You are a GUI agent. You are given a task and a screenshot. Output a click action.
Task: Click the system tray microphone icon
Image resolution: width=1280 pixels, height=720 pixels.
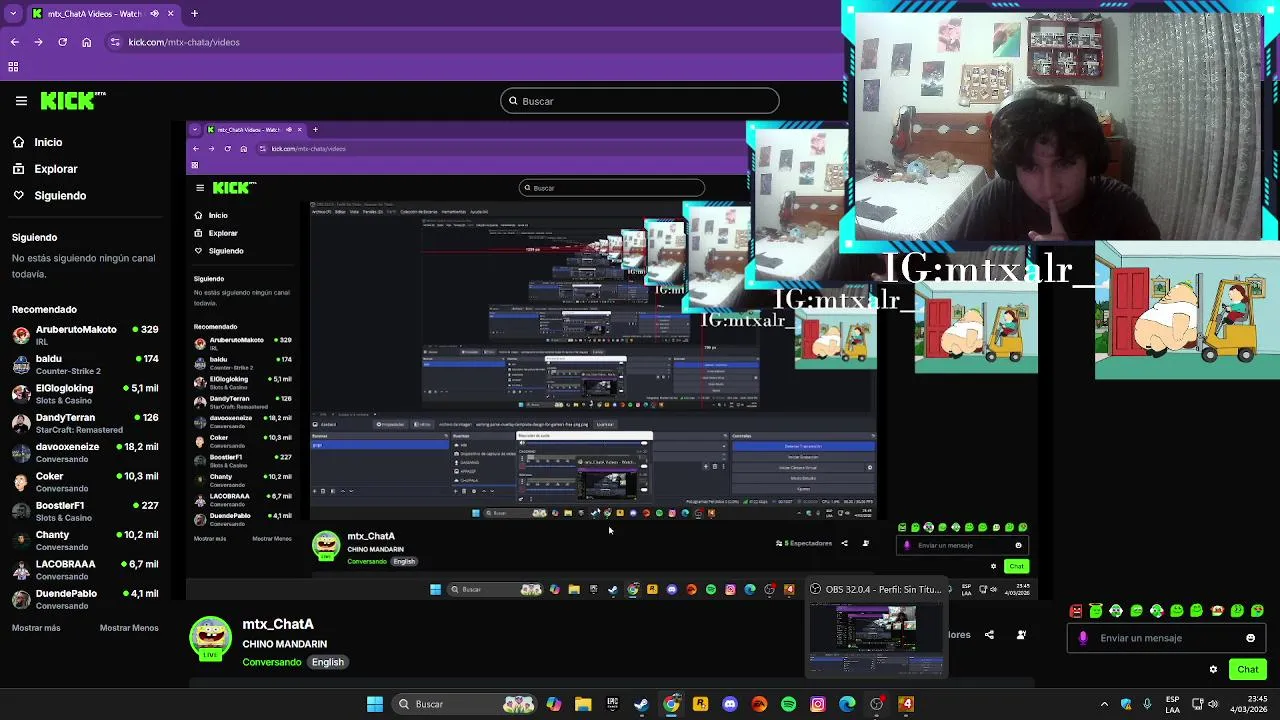tap(1147, 704)
